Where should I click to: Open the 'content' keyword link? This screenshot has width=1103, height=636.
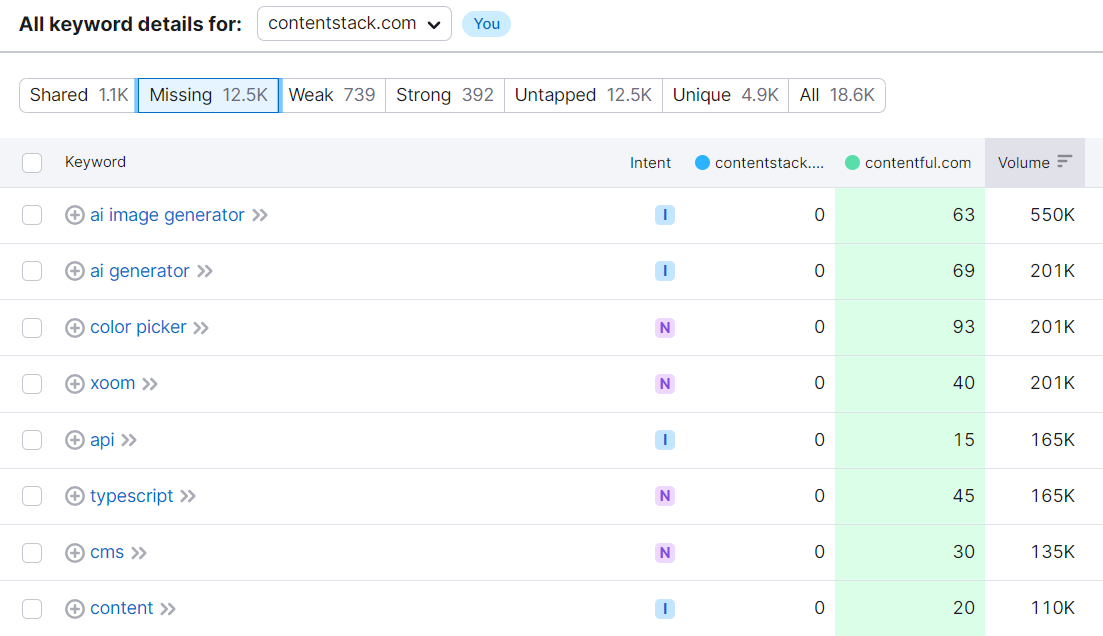(x=122, y=608)
